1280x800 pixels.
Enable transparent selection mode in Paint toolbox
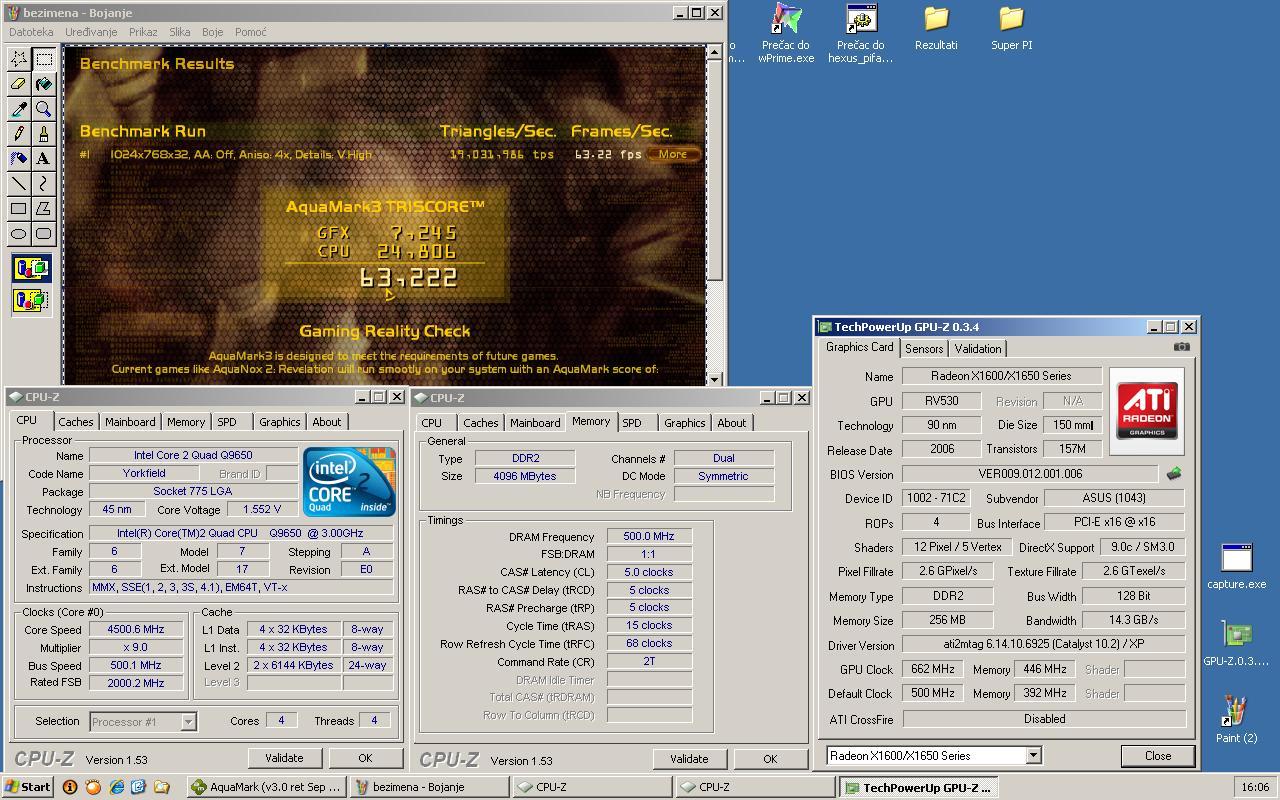[31, 299]
